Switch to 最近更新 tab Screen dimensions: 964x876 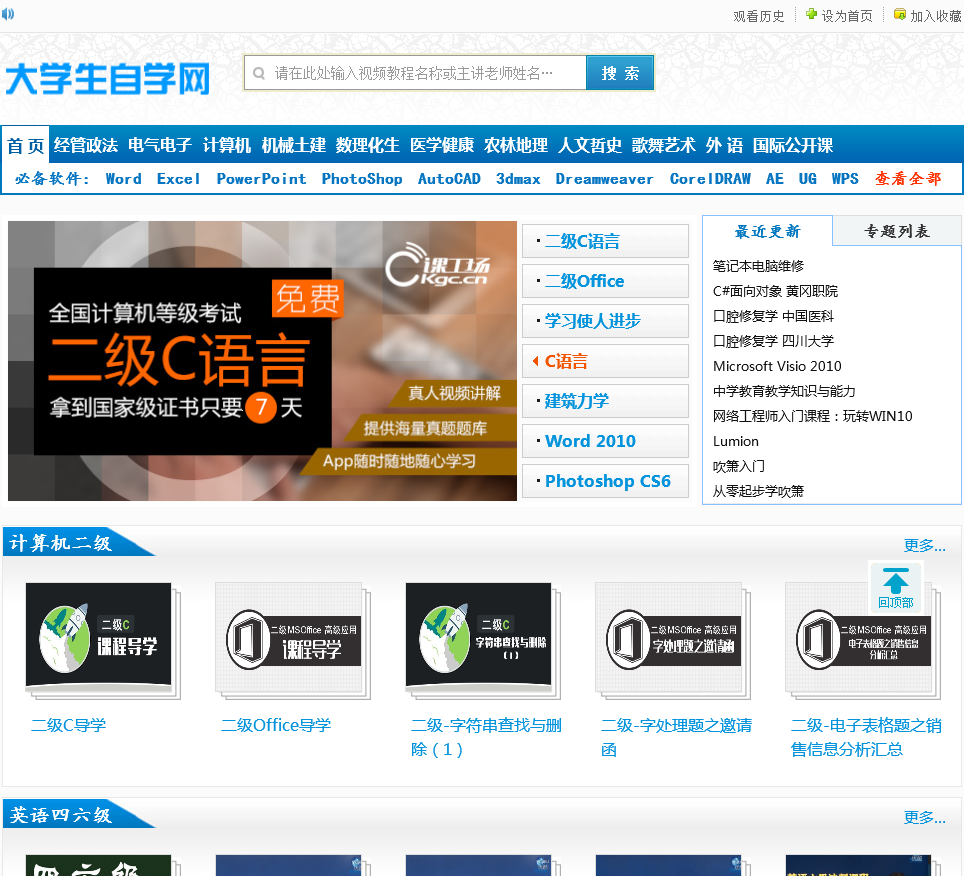pos(767,231)
